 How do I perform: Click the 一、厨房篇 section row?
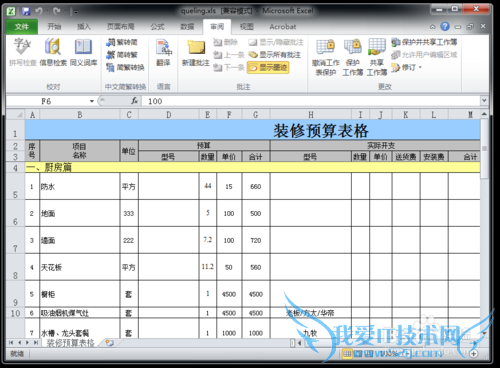(253, 167)
